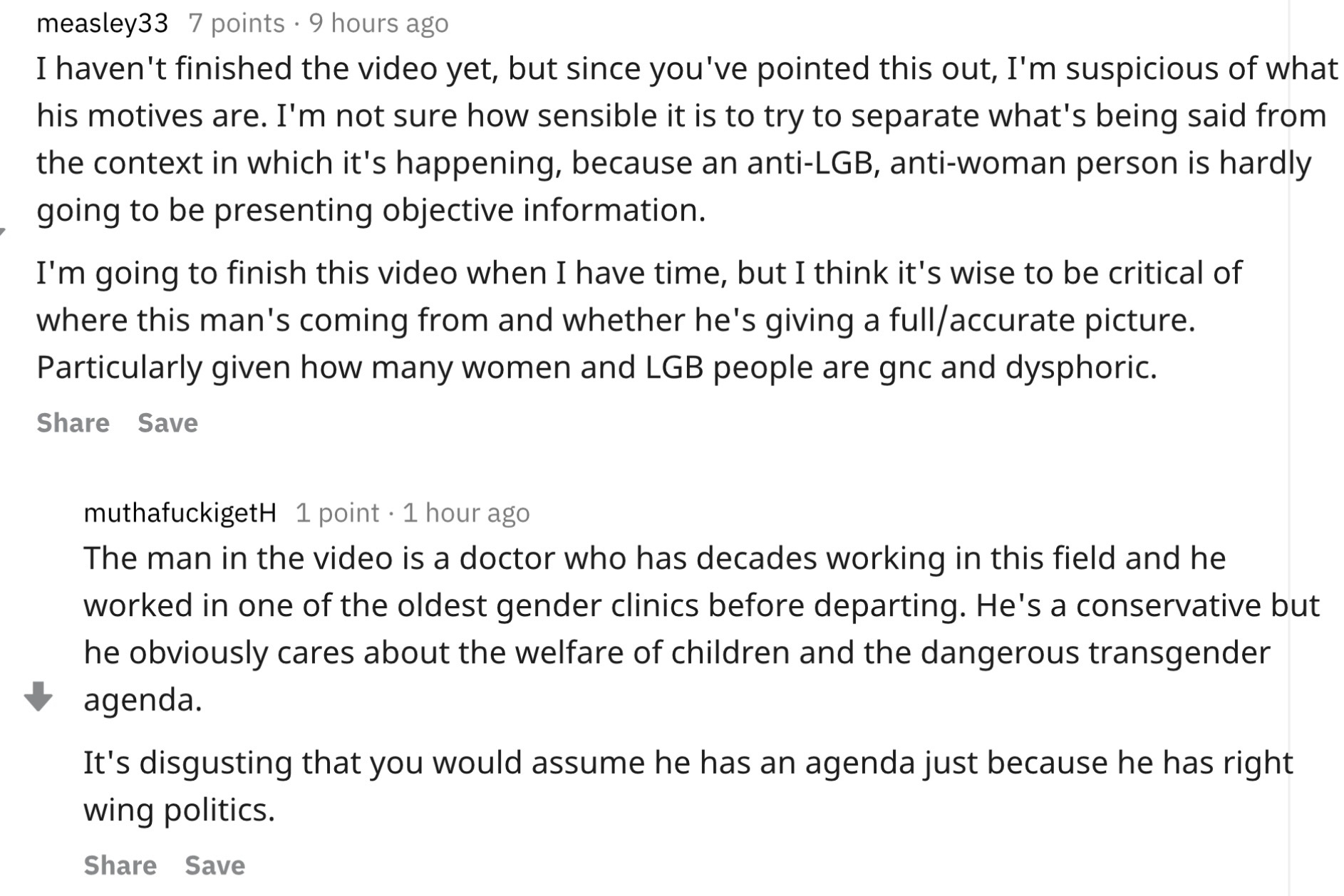Click the "9 hours ago" timestamp
Viewport: 1344px width, 896px height.
tap(378, 24)
